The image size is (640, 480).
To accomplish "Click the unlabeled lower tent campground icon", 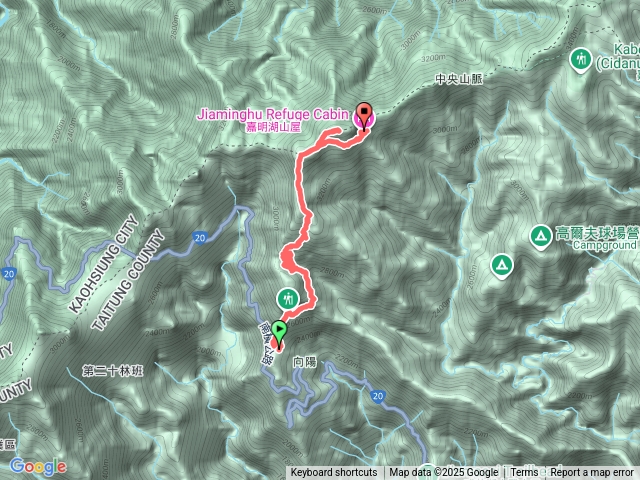I will [502, 266].
